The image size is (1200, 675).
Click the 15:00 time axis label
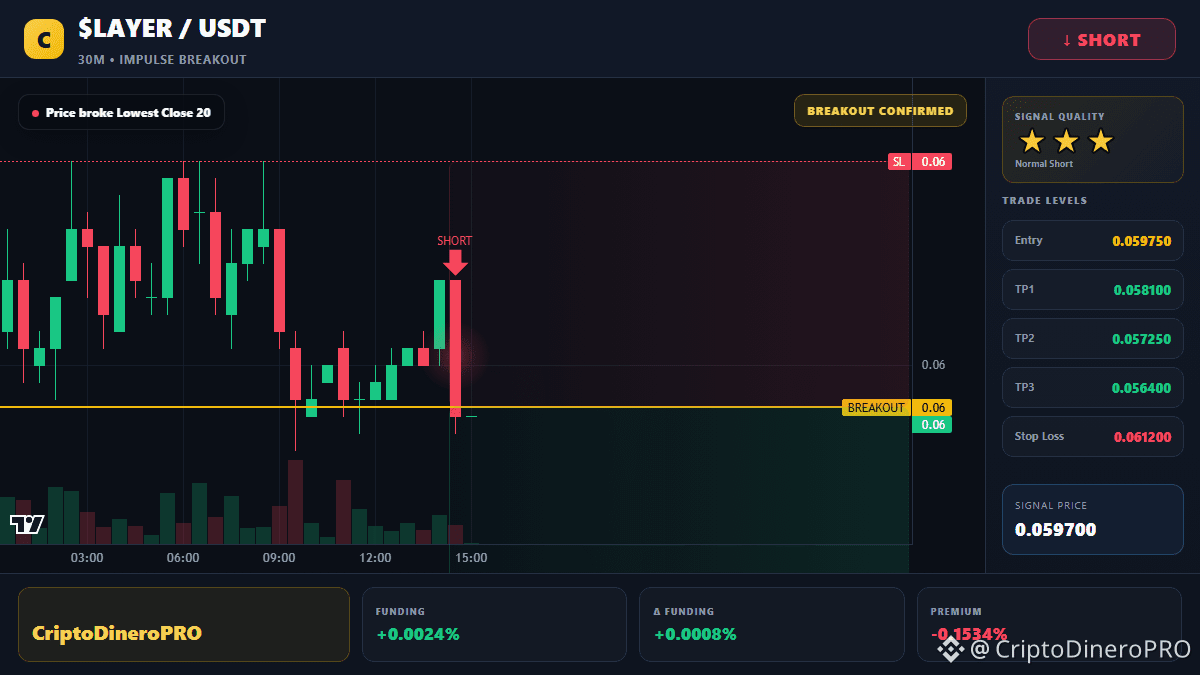(471, 558)
